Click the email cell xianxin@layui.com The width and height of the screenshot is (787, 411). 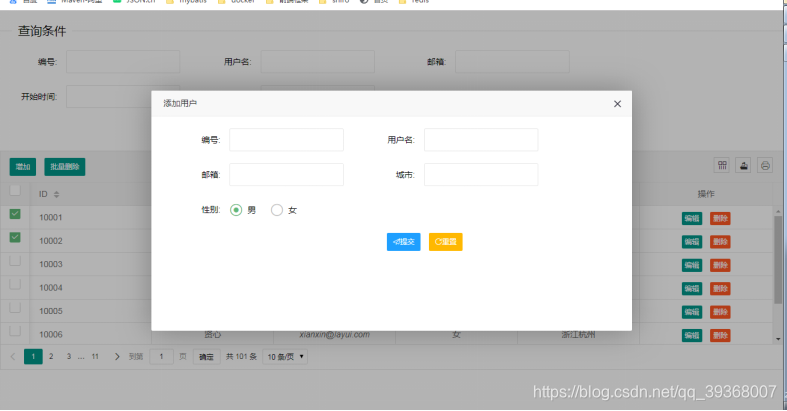(335, 335)
